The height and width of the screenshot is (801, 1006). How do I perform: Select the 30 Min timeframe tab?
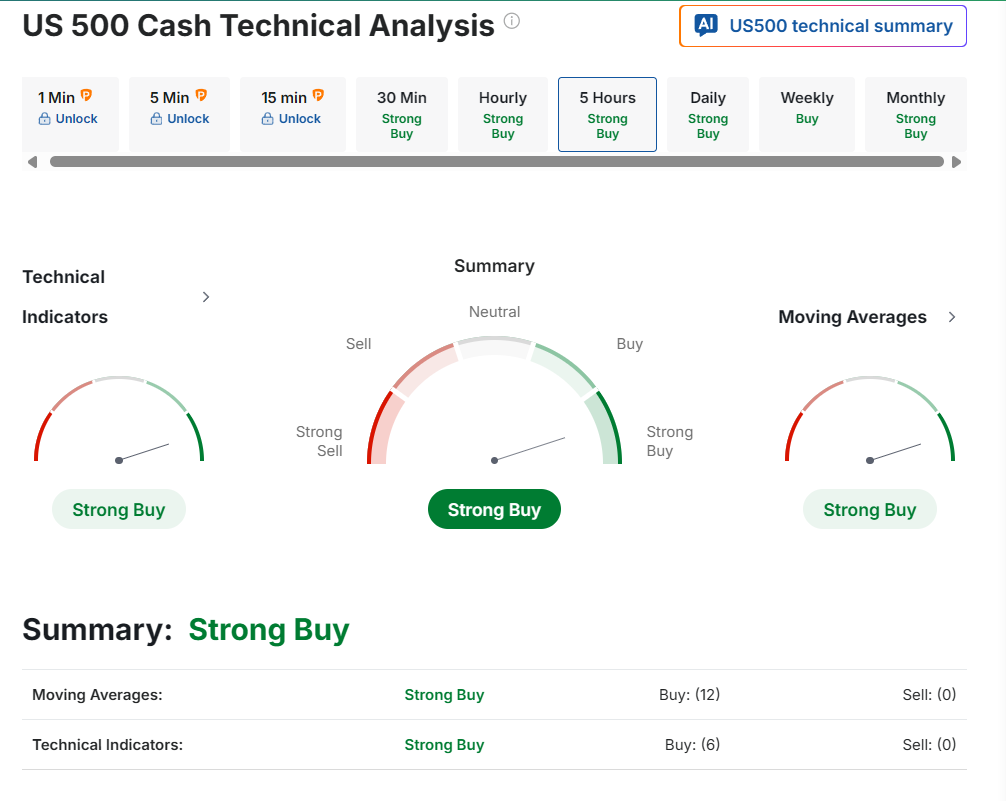pyautogui.click(x=401, y=114)
